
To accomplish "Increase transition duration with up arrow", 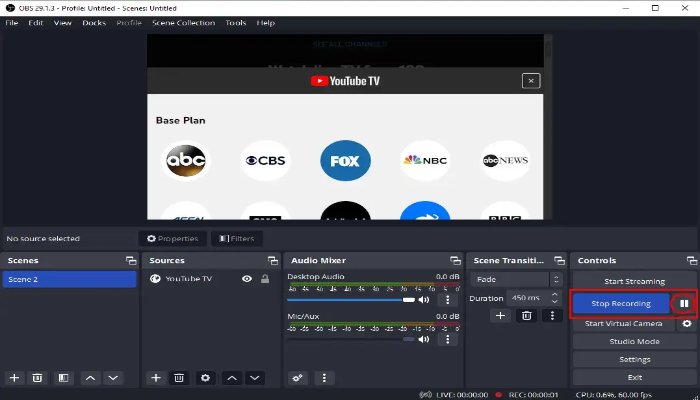I will [554, 295].
